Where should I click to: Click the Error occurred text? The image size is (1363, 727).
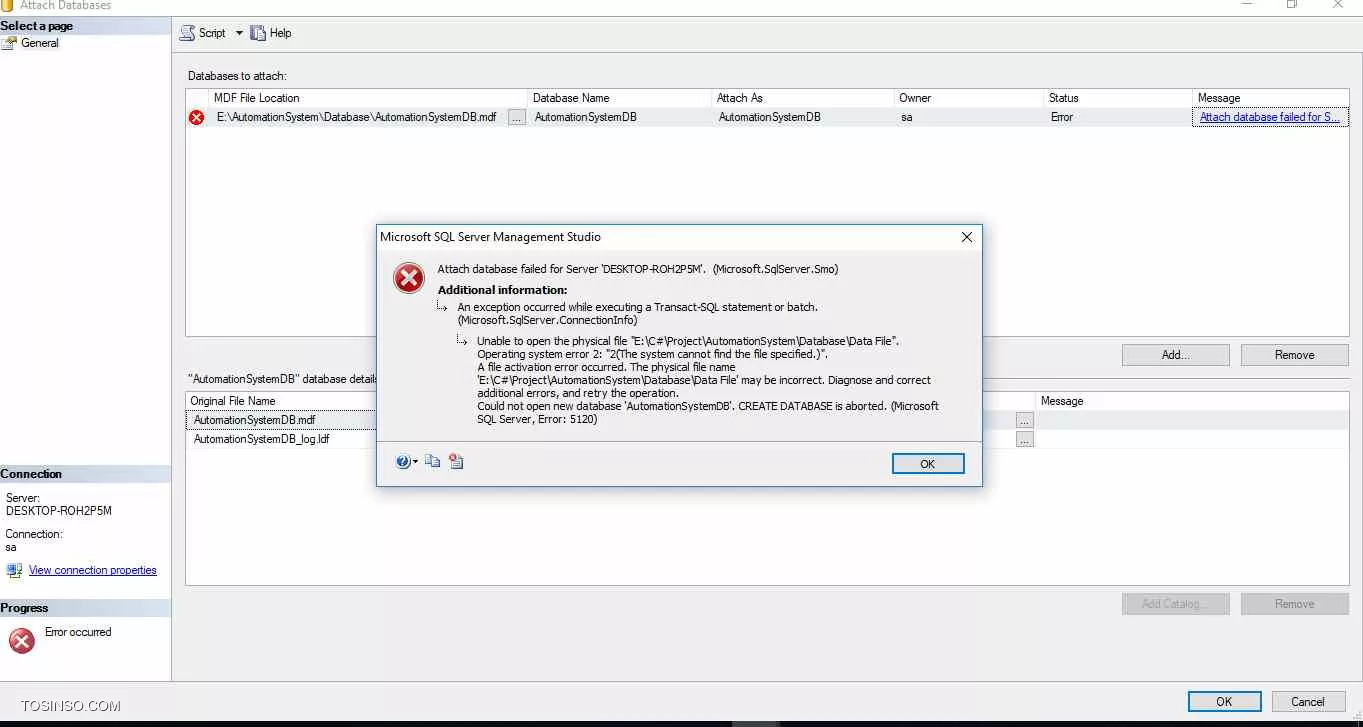78,632
